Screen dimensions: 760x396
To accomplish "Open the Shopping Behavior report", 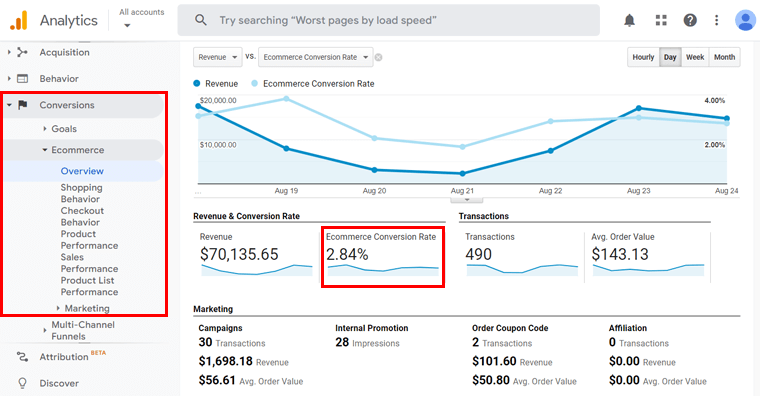I will (81, 193).
